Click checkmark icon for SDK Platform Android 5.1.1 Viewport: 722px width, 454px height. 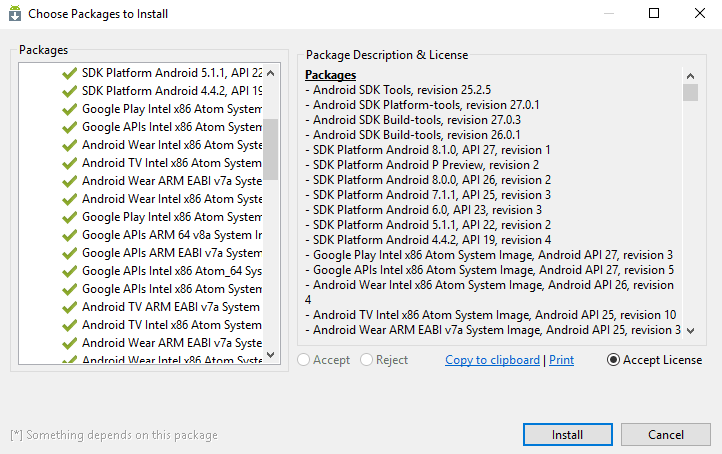tap(70, 73)
